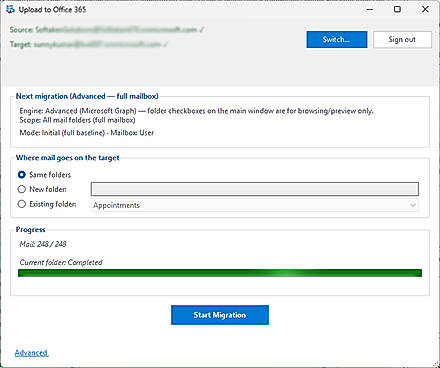Click the 'Mail: 248 / 248' progress text

43,244
